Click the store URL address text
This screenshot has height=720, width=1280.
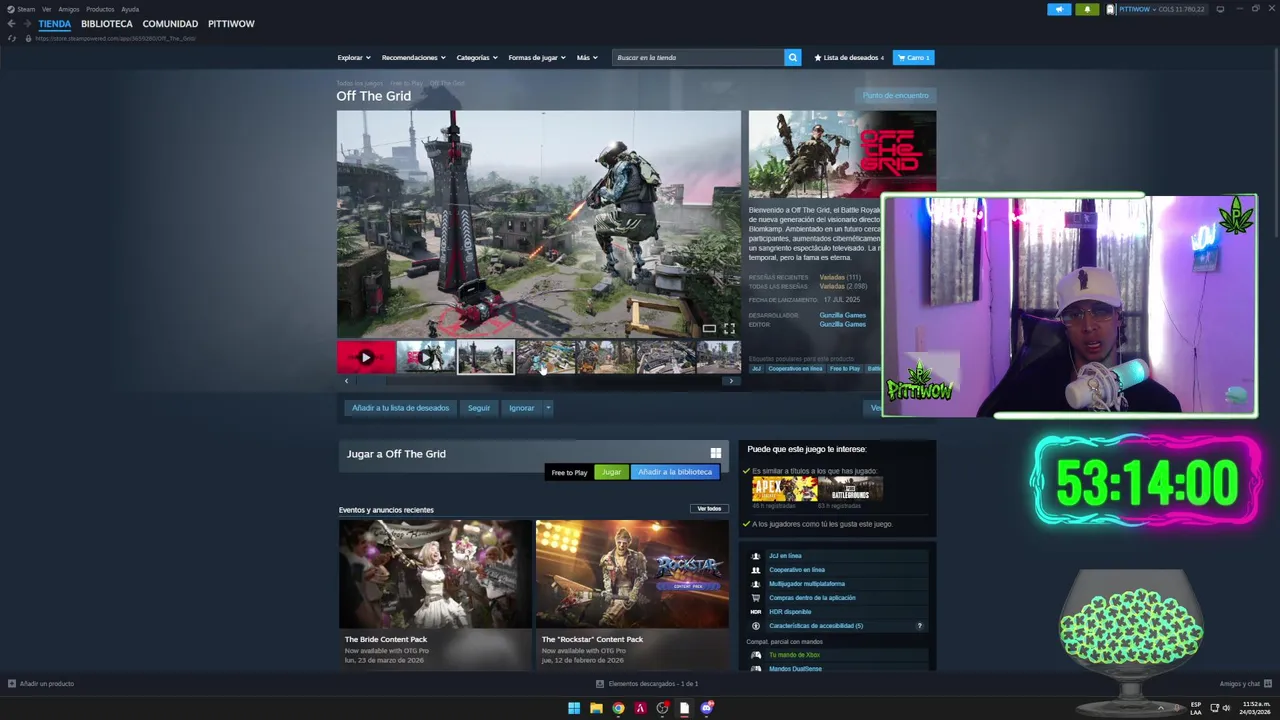[x=115, y=38]
